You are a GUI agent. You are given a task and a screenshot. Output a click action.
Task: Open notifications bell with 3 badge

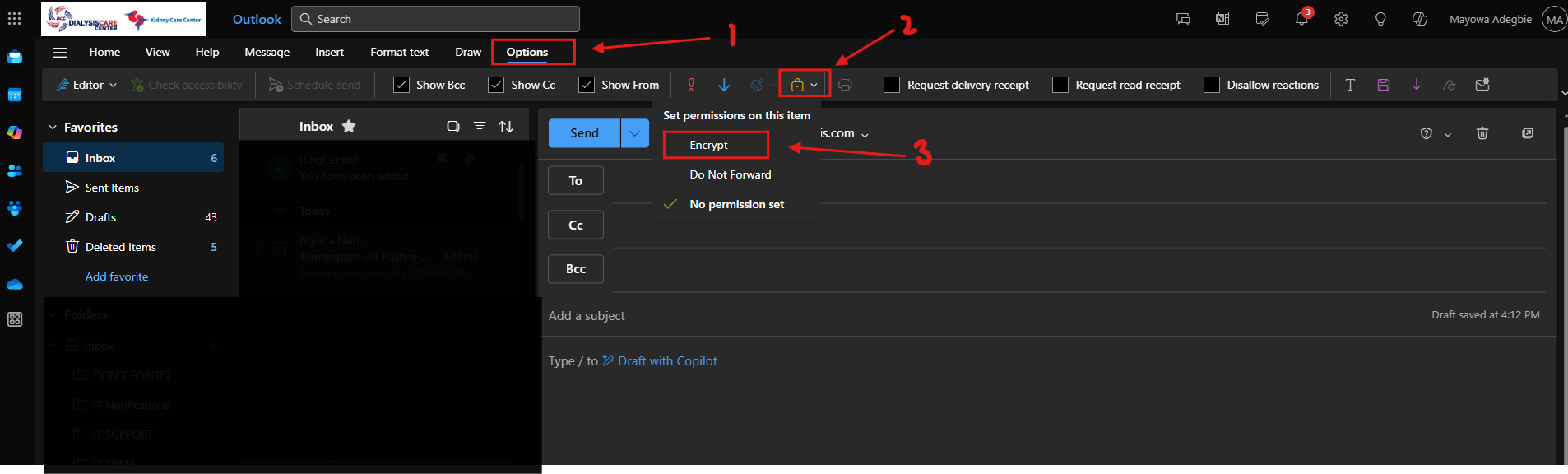(1301, 19)
